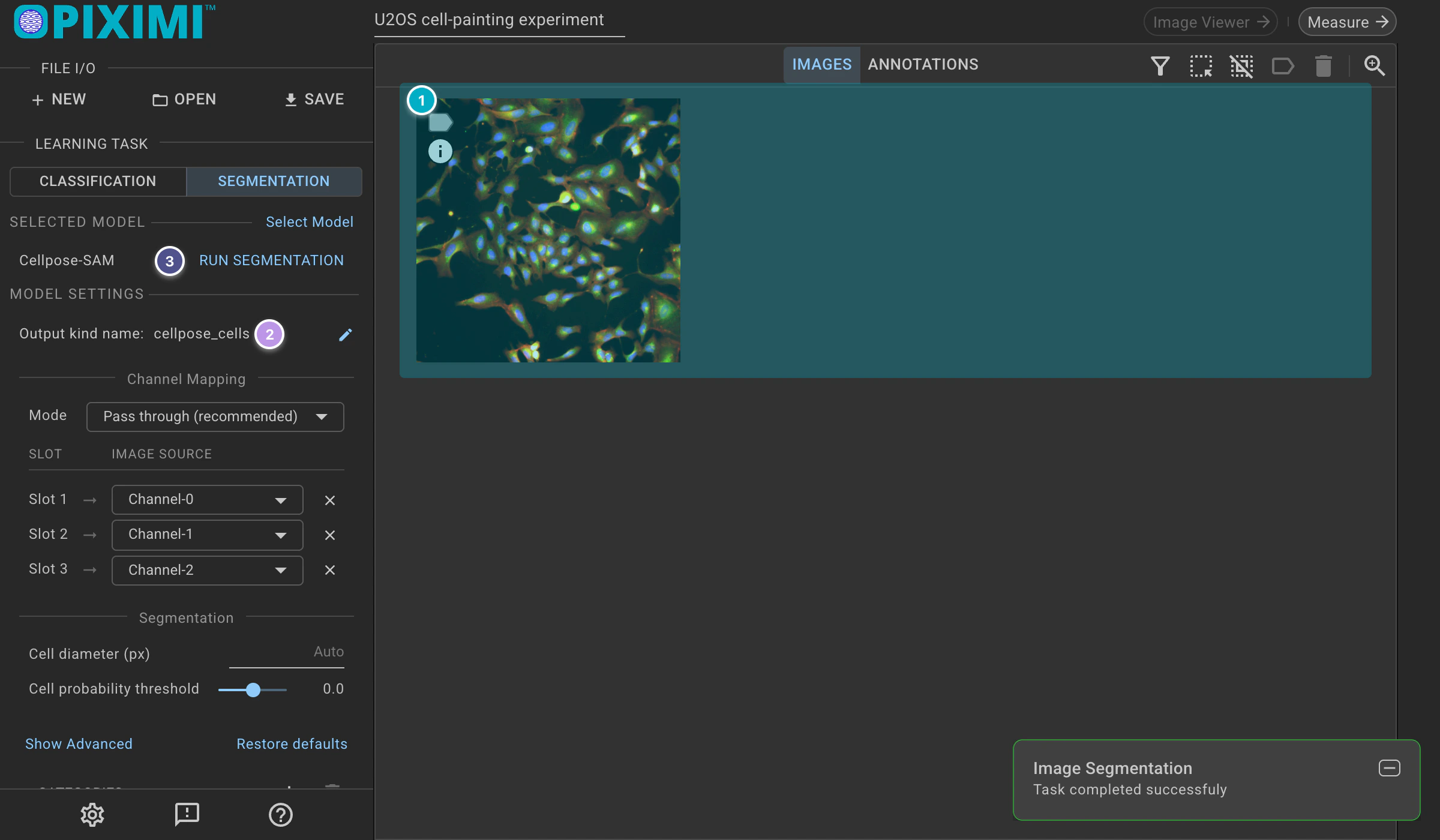
Task: Click New in File I/O
Action: click(59, 100)
